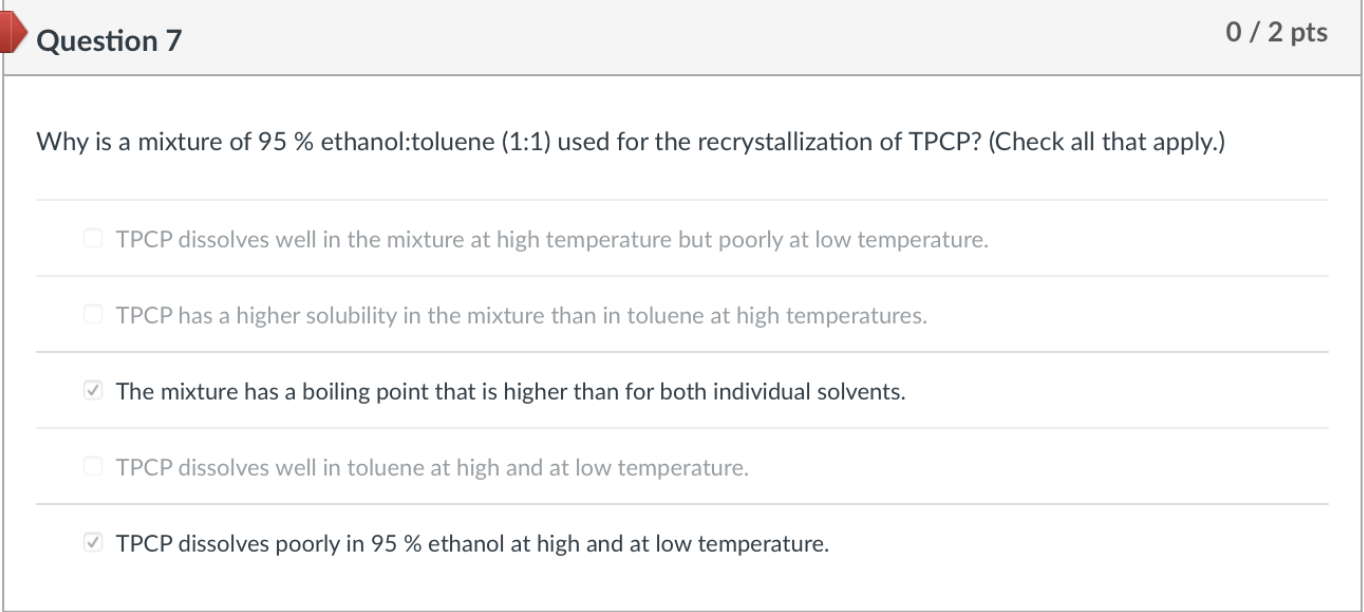Enable 'TPCP dissolves well in toluene' checkbox
Viewport: 1364px width, 612px height.
(93, 467)
